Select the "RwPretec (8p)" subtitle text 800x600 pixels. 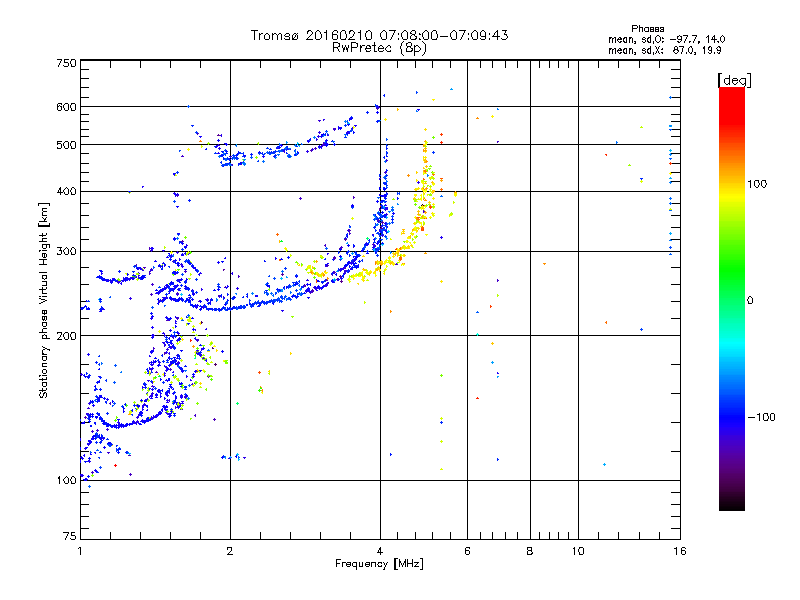pyautogui.click(x=379, y=48)
